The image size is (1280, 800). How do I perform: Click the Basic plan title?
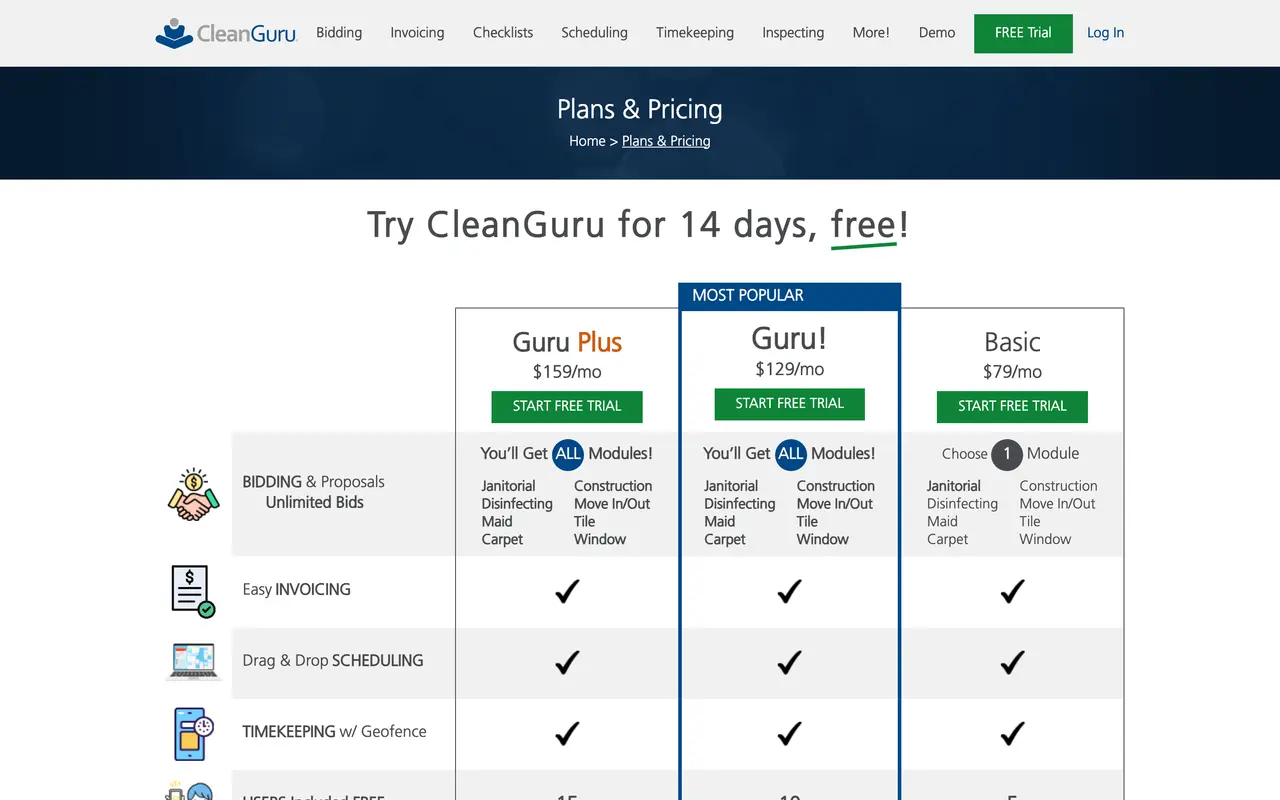pos(1012,342)
